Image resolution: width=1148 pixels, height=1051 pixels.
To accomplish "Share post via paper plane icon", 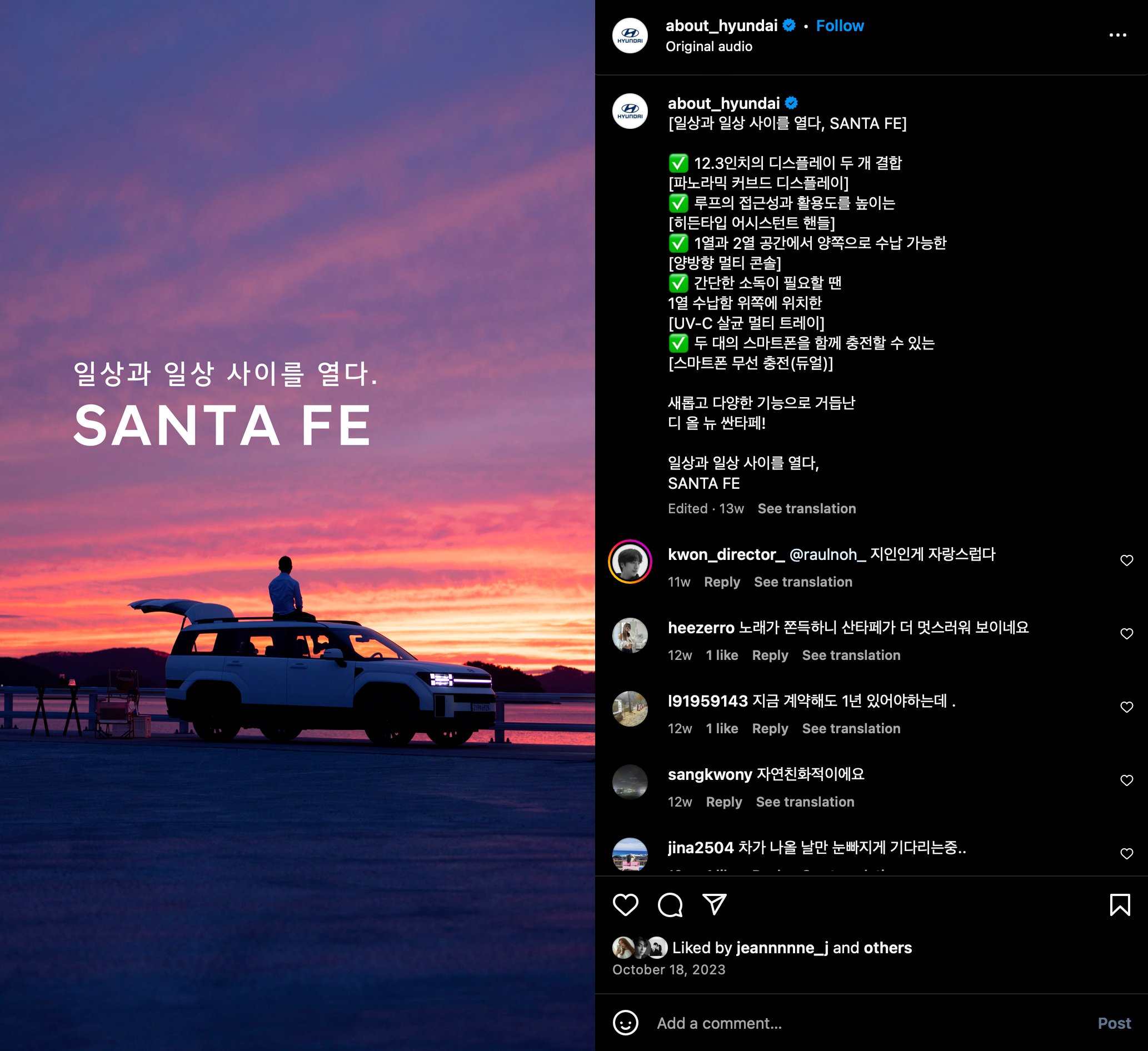I will click(714, 904).
